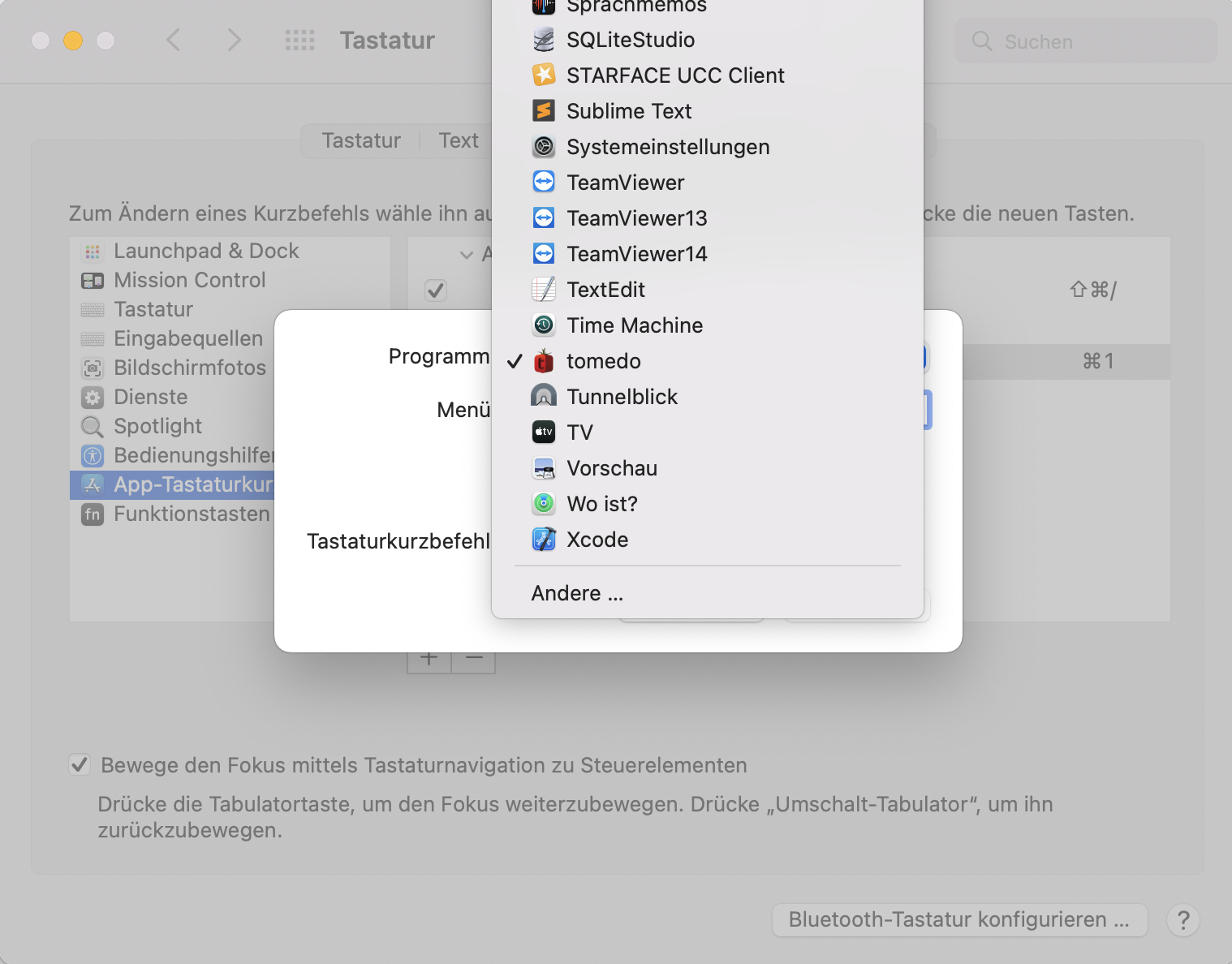Add a new shortcut with plus button

click(429, 658)
